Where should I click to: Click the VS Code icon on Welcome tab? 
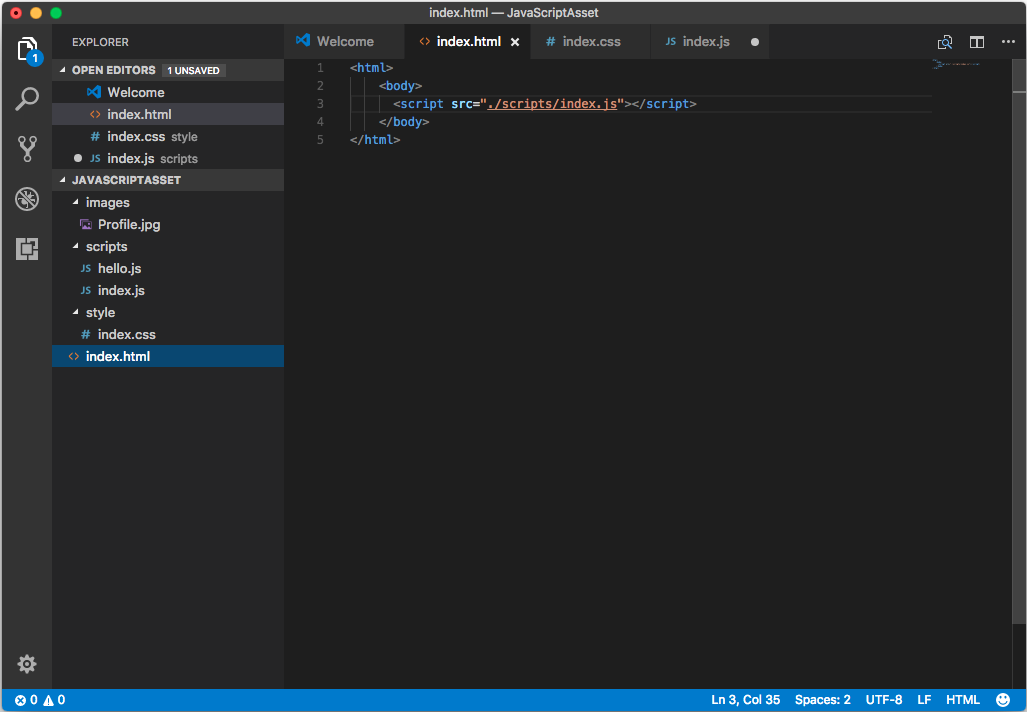coord(303,41)
